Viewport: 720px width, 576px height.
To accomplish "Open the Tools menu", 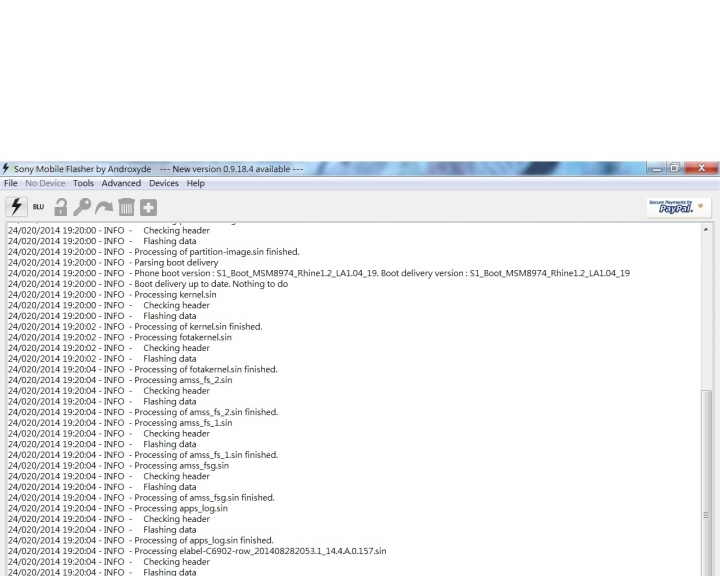I will pos(83,183).
